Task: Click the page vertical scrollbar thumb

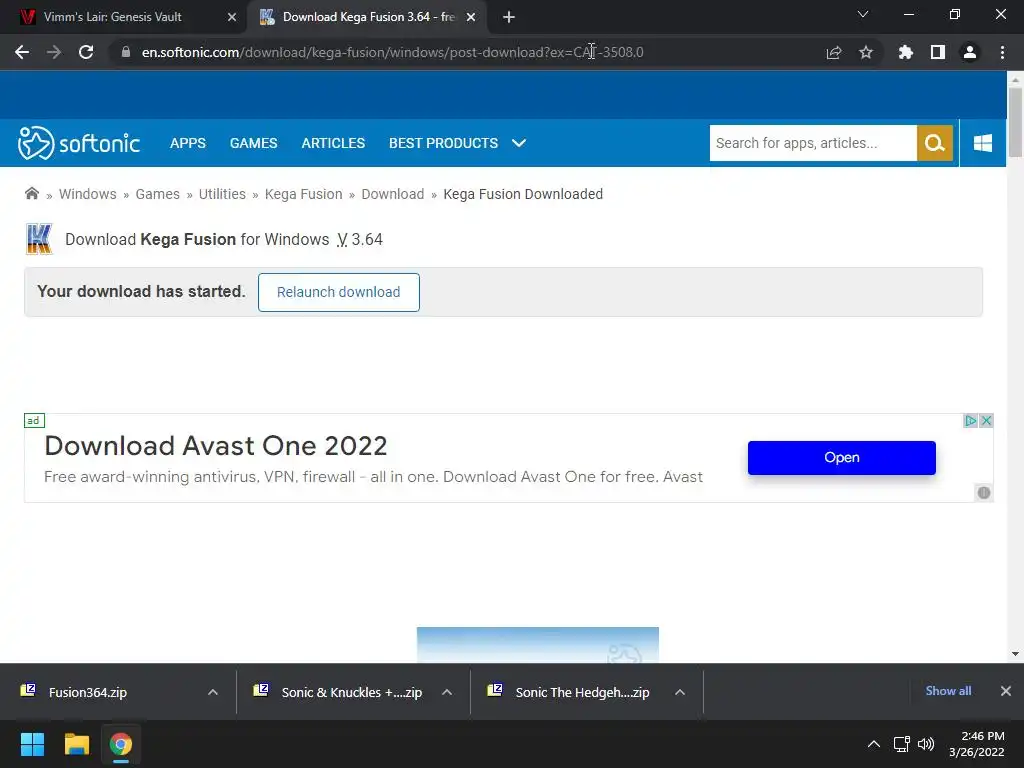Action: point(1015,122)
